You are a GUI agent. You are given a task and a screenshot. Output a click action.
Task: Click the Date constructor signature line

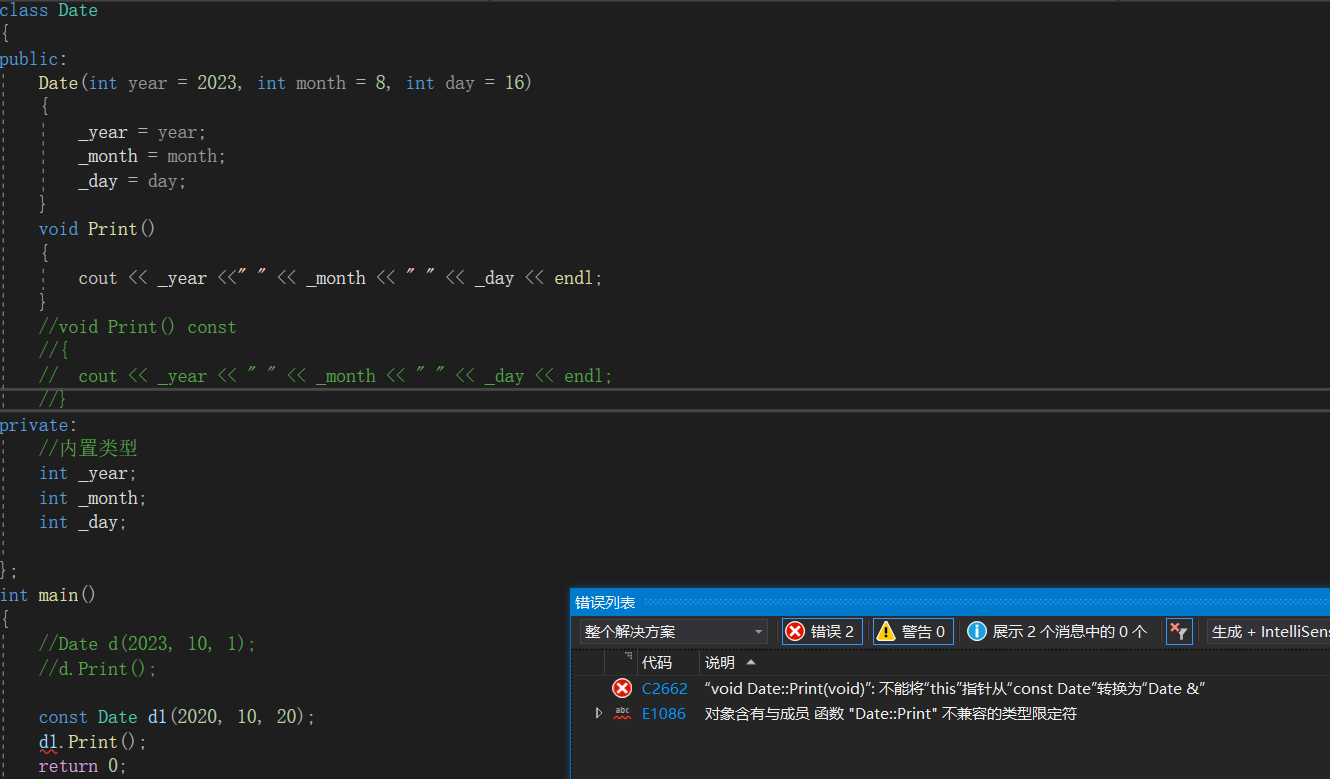(x=285, y=83)
